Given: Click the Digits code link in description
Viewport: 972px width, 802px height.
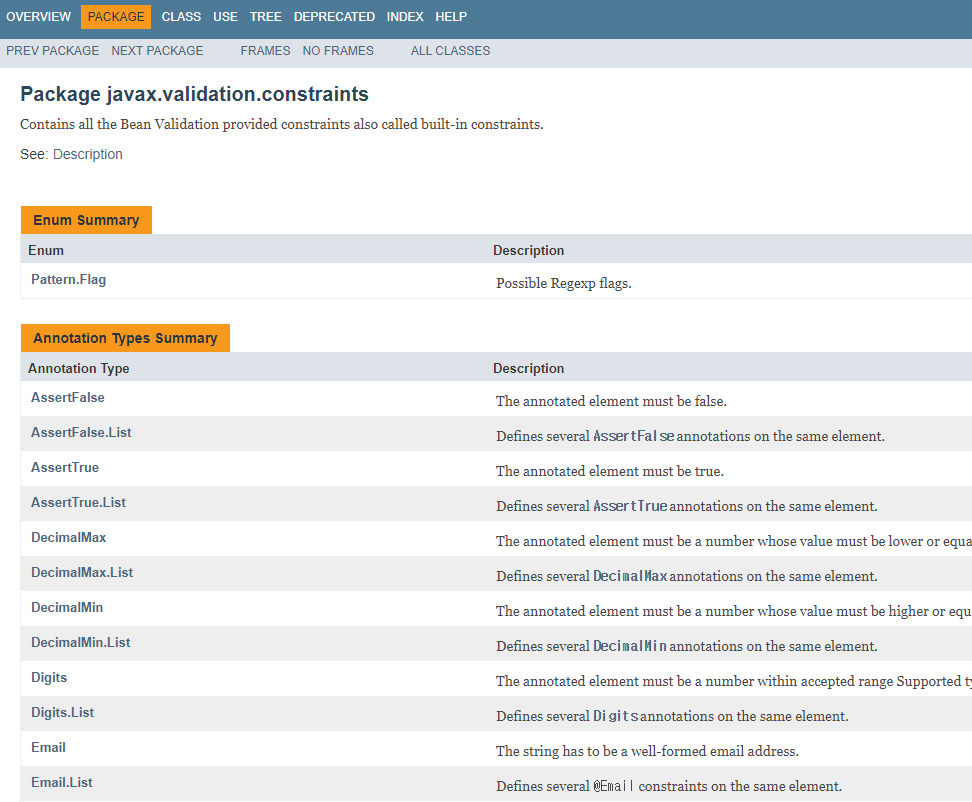Looking at the screenshot, I should click(616, 716).
